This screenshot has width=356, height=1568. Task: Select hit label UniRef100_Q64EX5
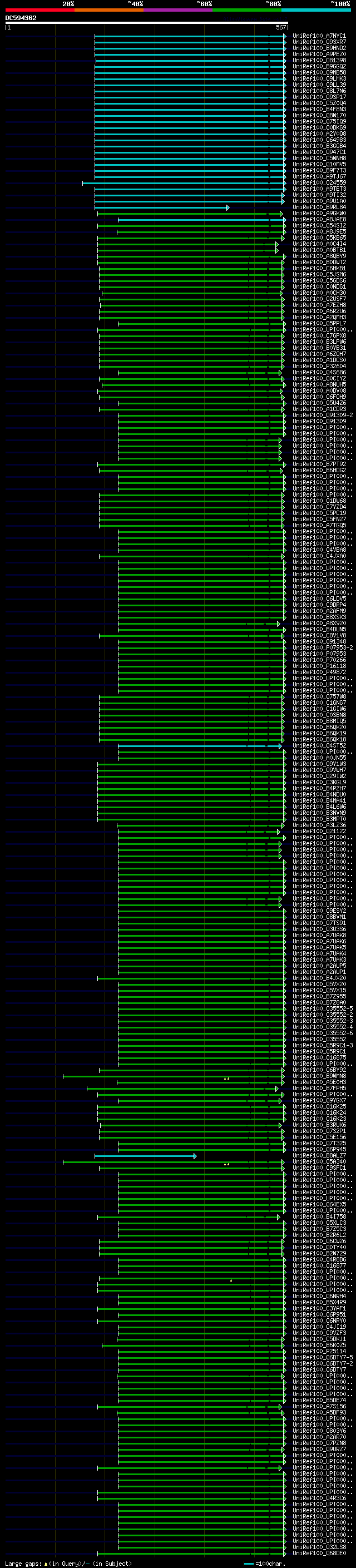(319, 1205)
